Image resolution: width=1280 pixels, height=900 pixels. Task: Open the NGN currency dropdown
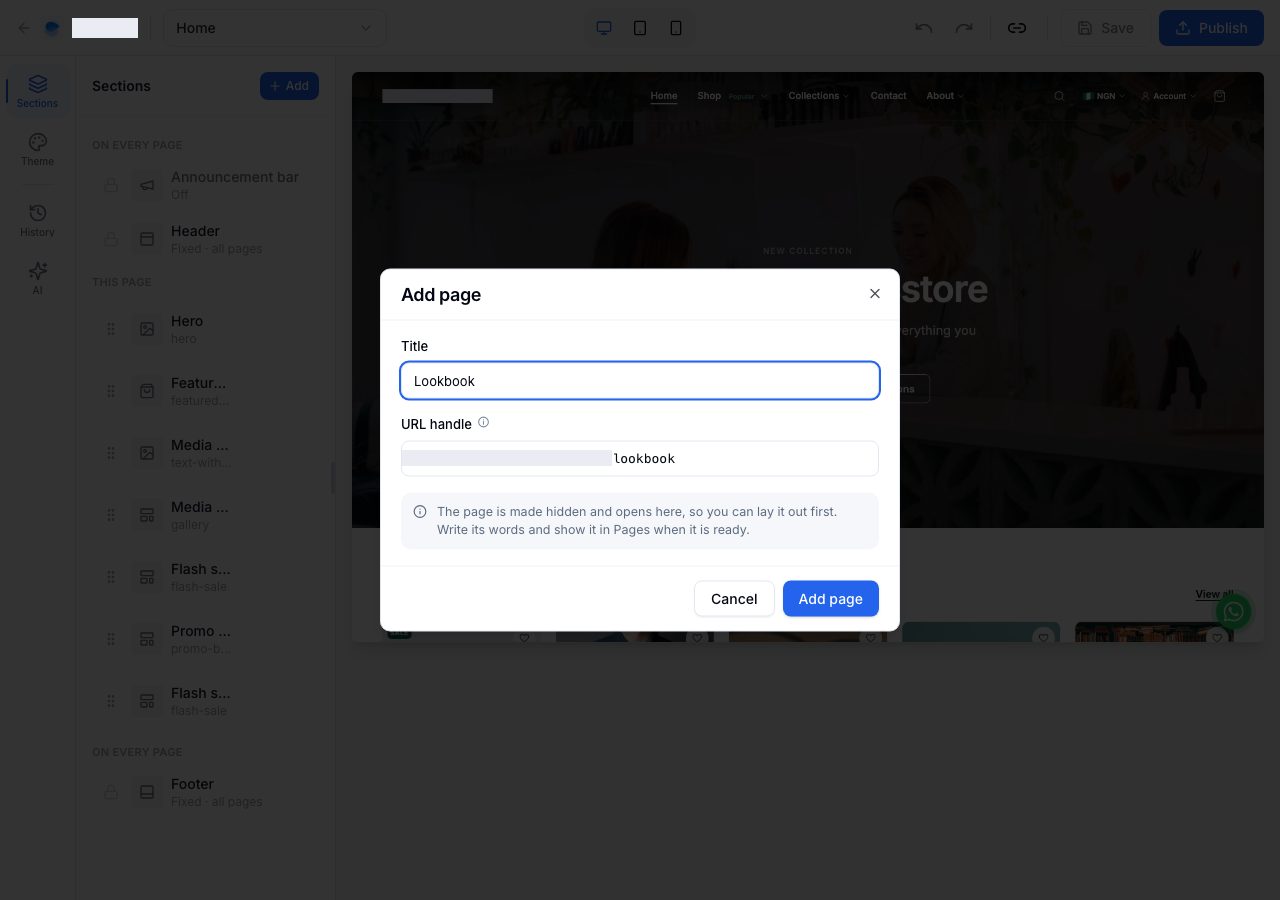pos(1104,96)
